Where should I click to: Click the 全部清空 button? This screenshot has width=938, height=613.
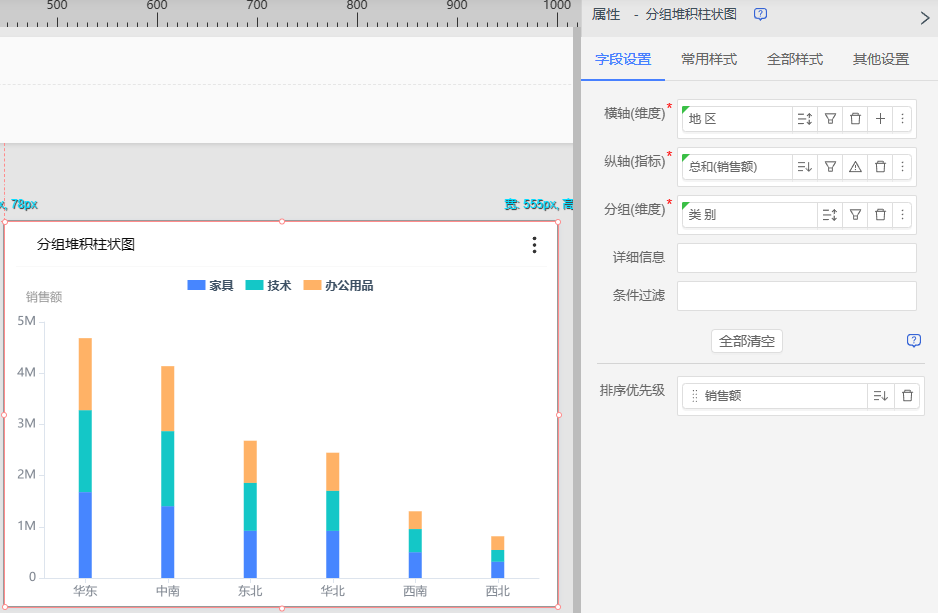coord(747,341)
